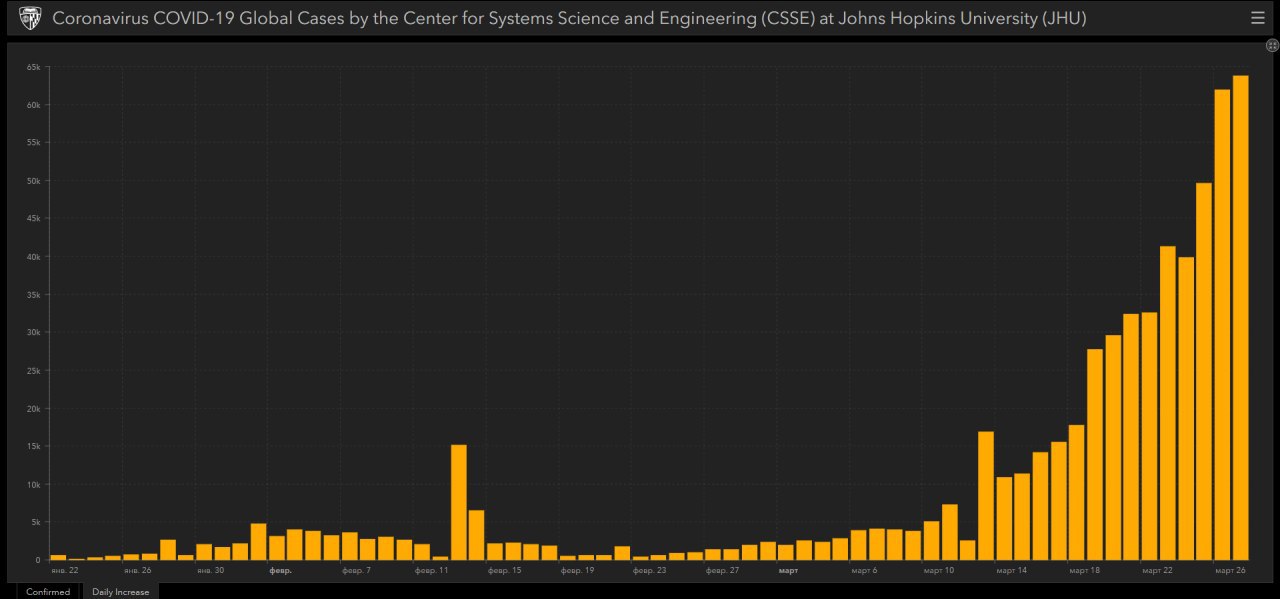Click the 65k y-axis label
Viewport: 1280px width, 599px height.
pos(33,67)
